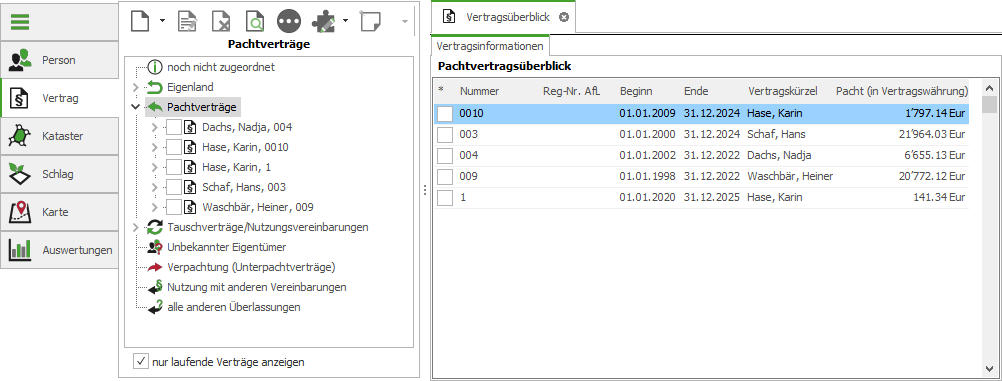Click the Eigenland return arrow icon
The image size is (1002, 381).
click(155, 87)
